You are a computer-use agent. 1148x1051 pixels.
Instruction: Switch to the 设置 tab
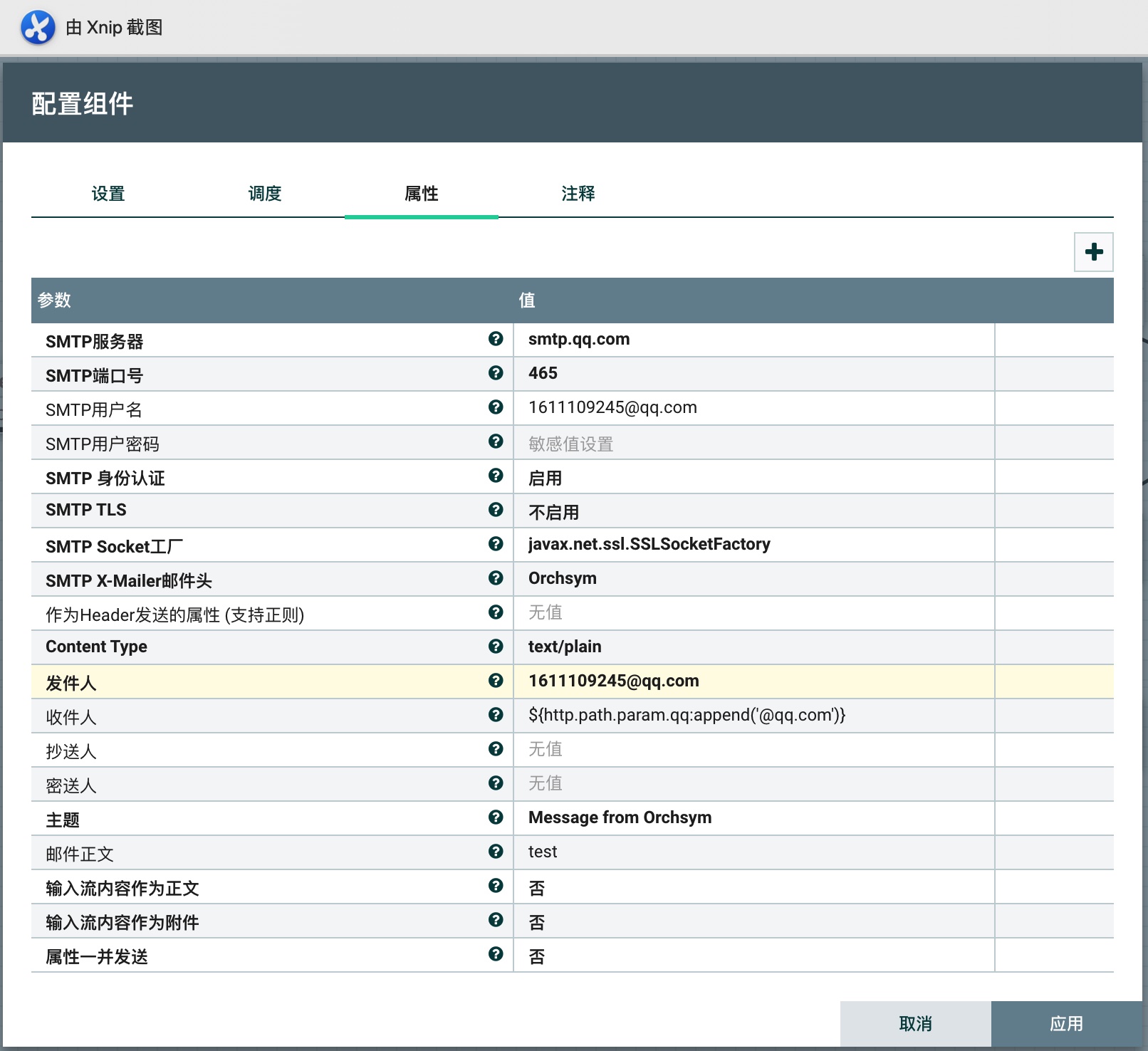(x=108, y=194)
